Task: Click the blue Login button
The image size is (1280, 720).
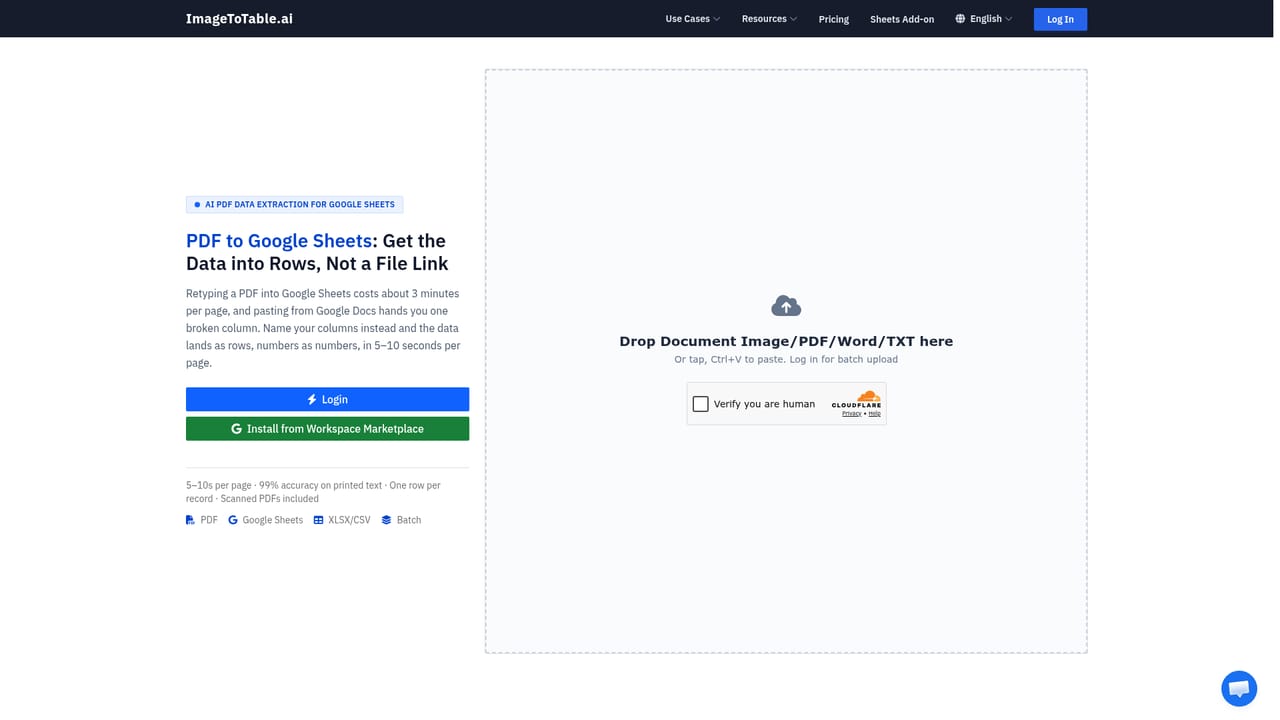Action: click(x=327, y=399)
